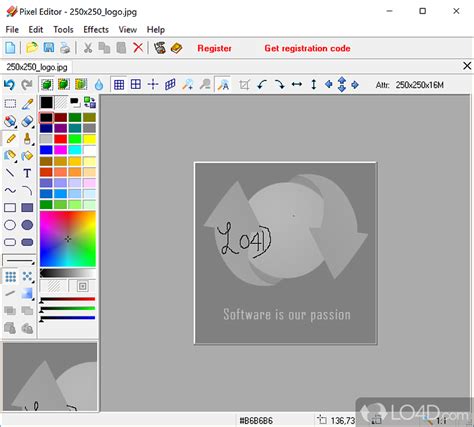Toggle the transparent color swatch option
This screenshot has height=427, width=474.
click(61, 102)
